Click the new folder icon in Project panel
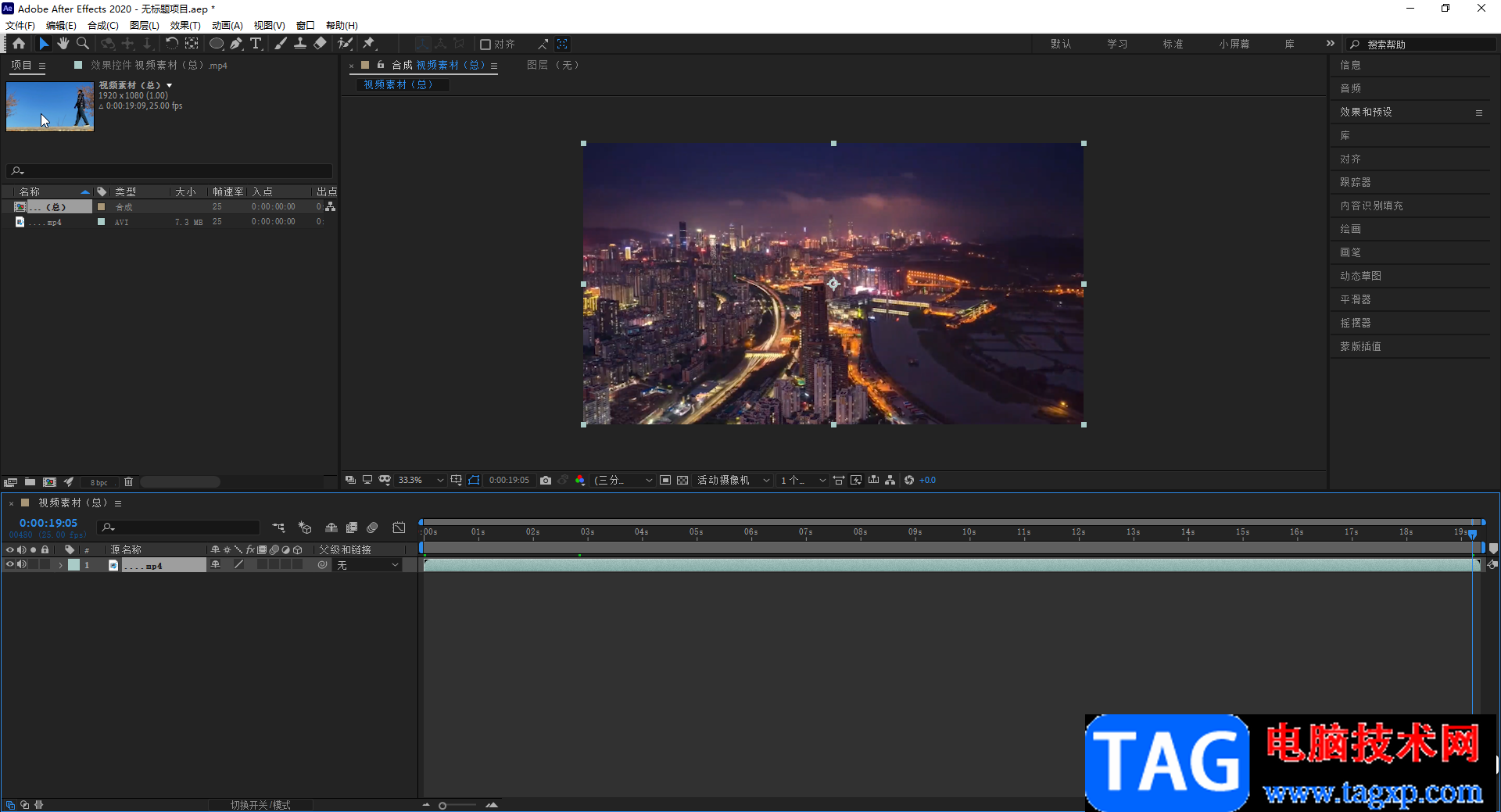 click(30, 482)
